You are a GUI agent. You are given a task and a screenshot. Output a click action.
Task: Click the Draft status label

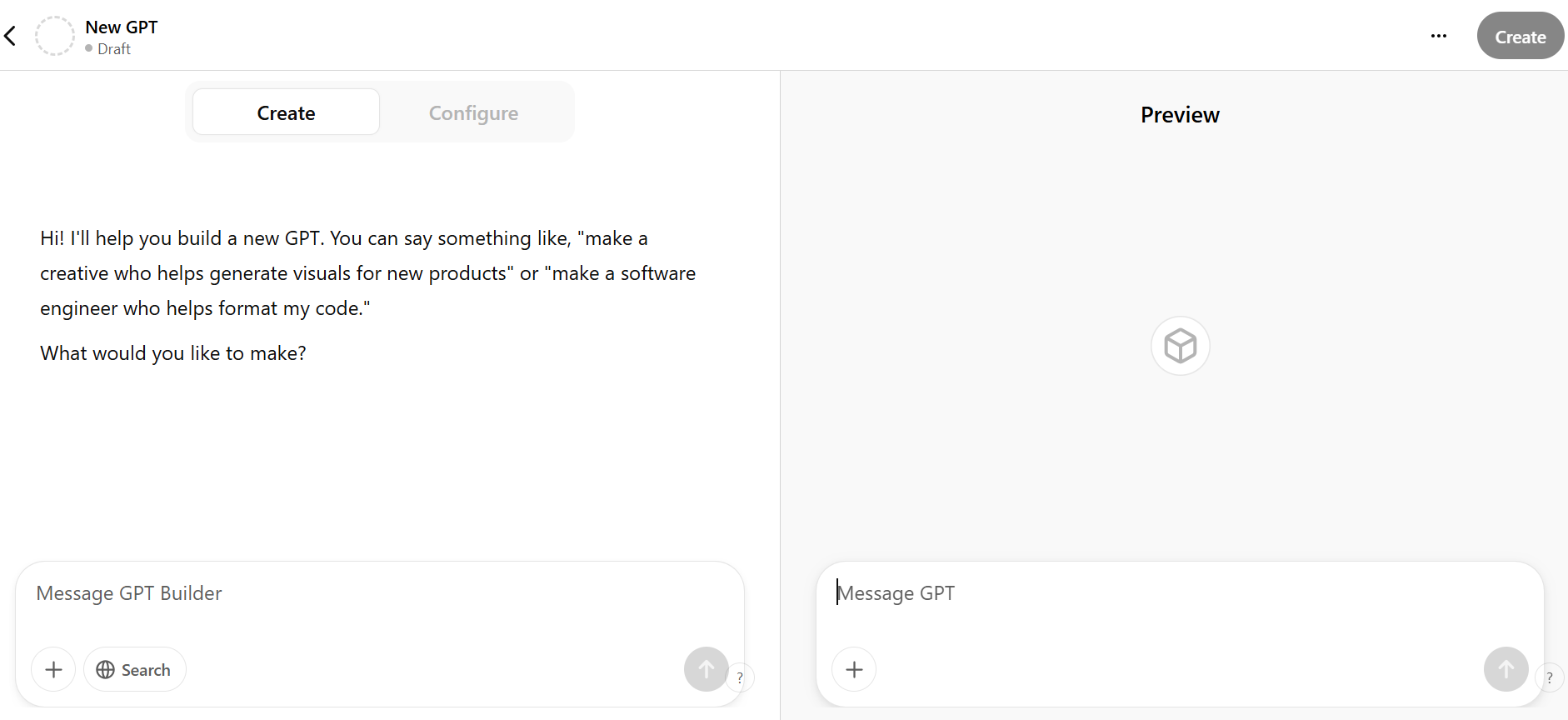point(114,49)
